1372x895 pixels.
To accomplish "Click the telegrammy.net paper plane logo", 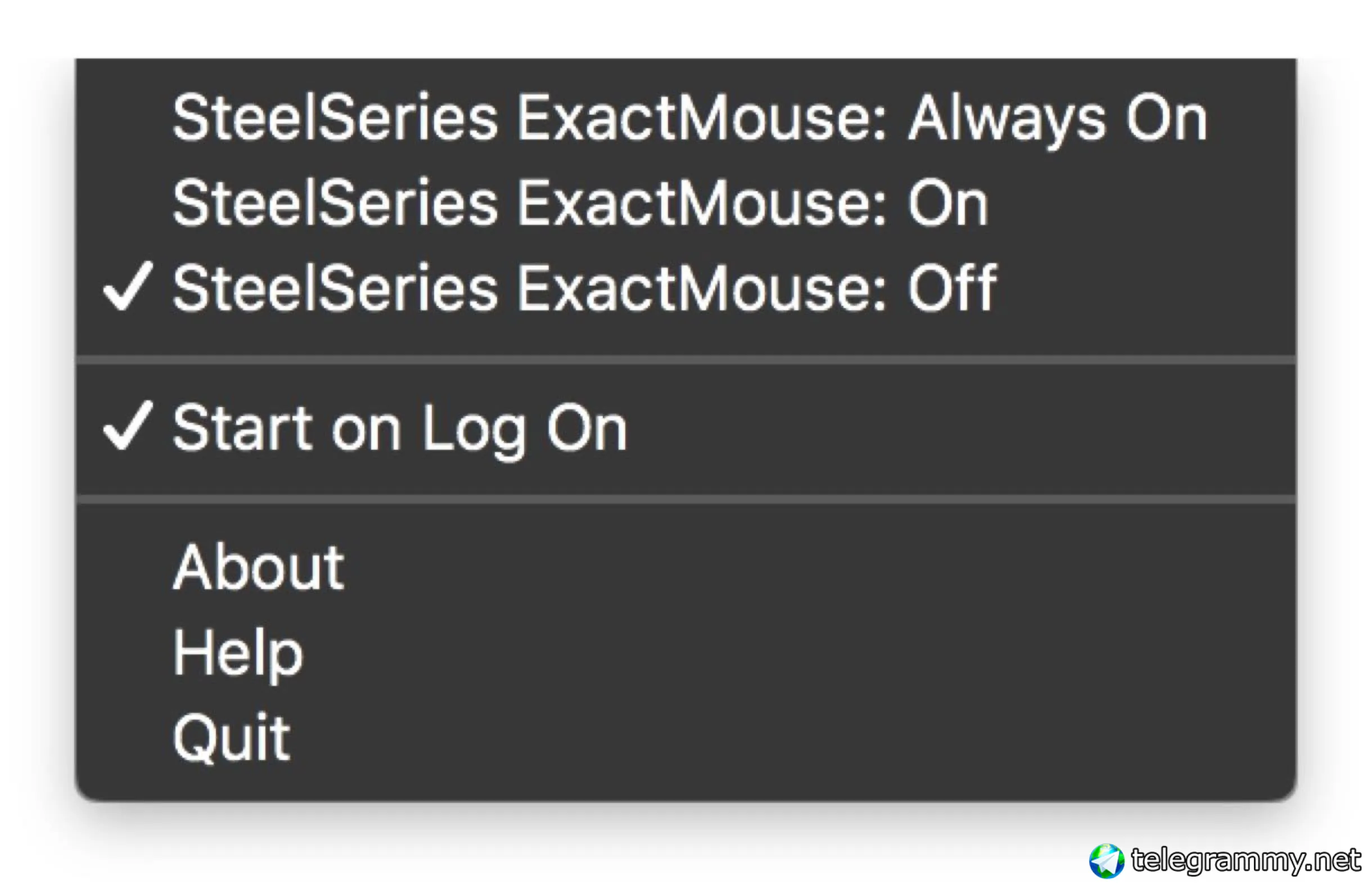I will pos(1106,861).
